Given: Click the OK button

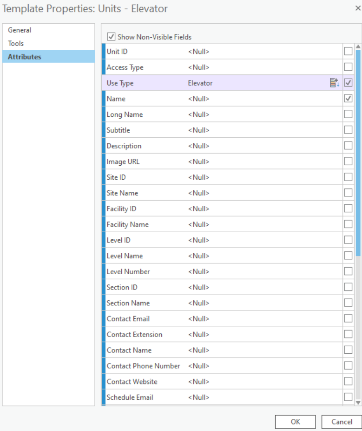Looking at the screenshot, I should click(x=295, y=422).
